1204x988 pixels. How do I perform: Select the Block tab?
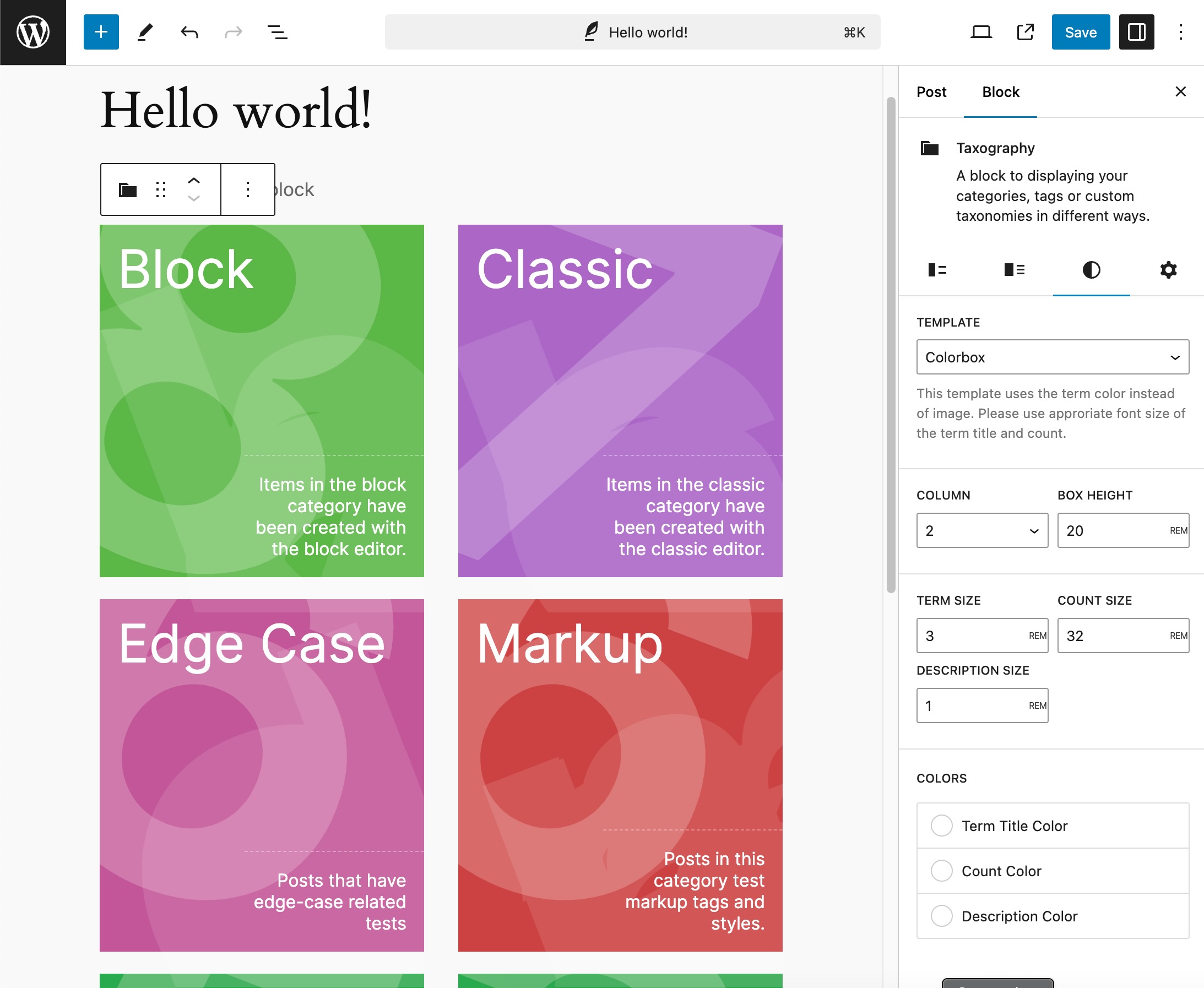click(x=1000, y=92)
